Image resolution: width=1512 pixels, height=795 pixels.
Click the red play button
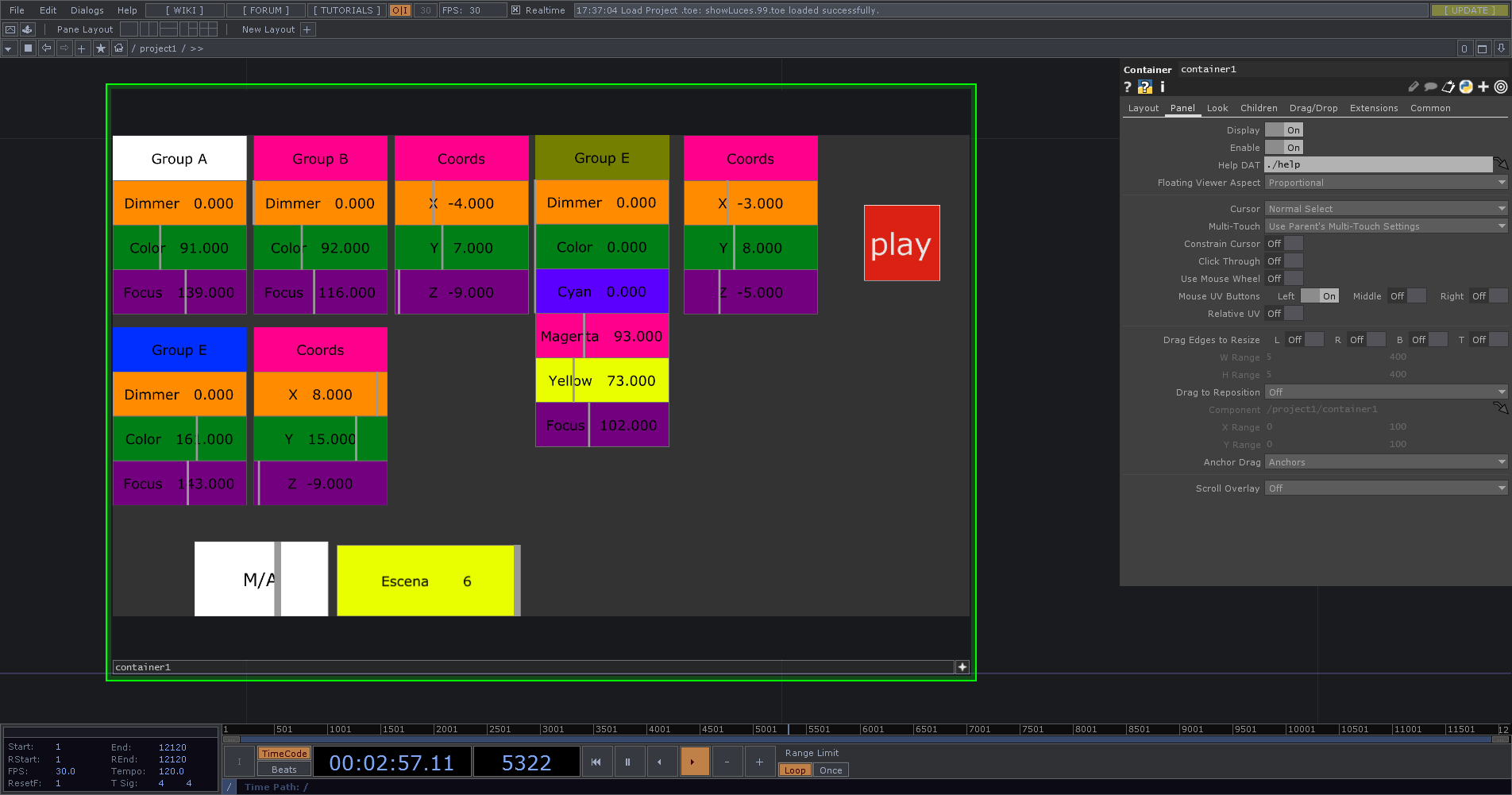[x=901, y=243]
